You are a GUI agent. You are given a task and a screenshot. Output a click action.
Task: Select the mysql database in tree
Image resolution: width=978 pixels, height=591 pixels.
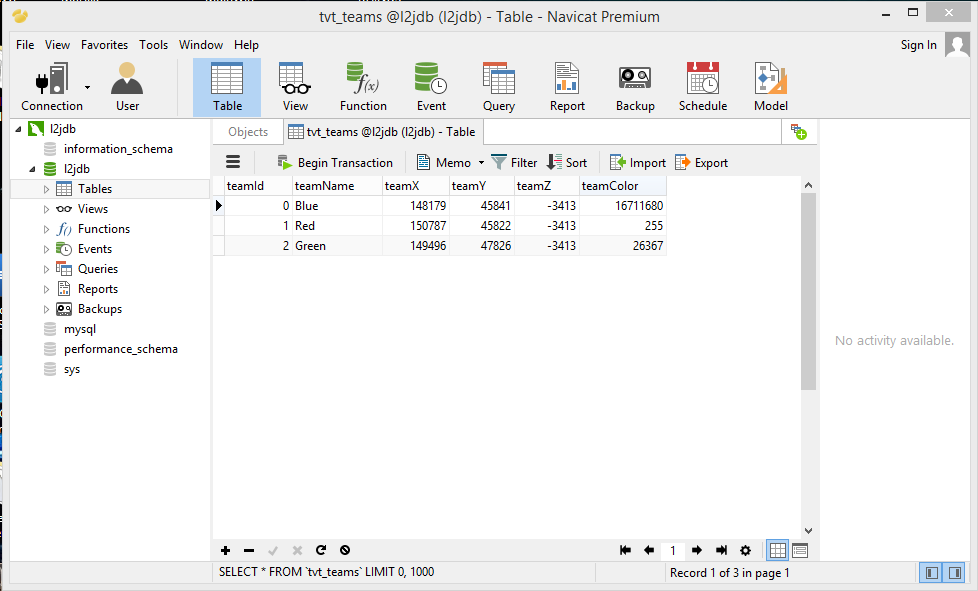[x=80, y=329]
